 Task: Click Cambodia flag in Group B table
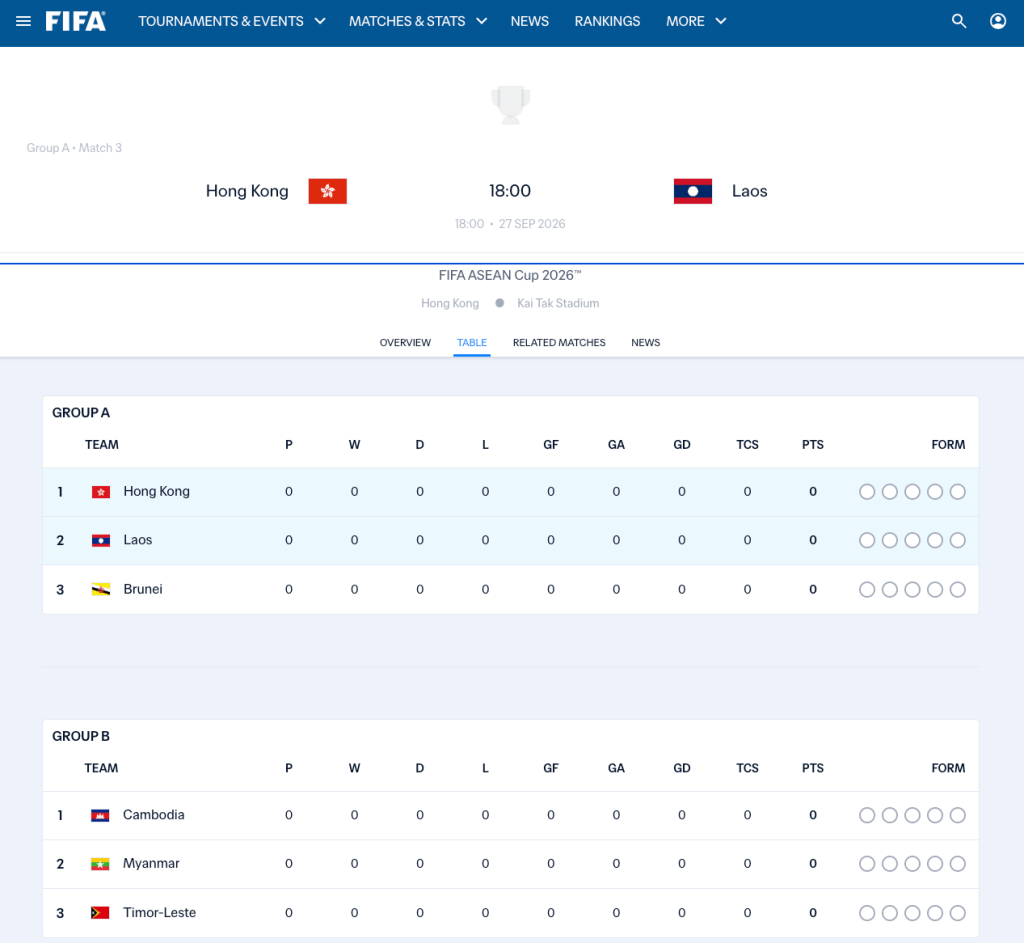pos(100,815)
